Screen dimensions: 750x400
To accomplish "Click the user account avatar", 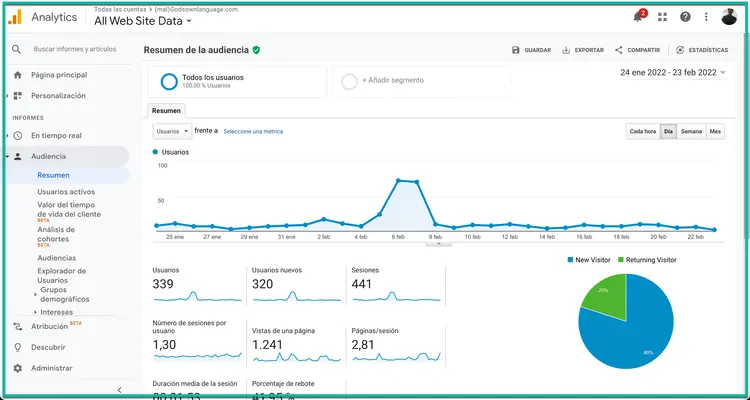I will point(730,17).
